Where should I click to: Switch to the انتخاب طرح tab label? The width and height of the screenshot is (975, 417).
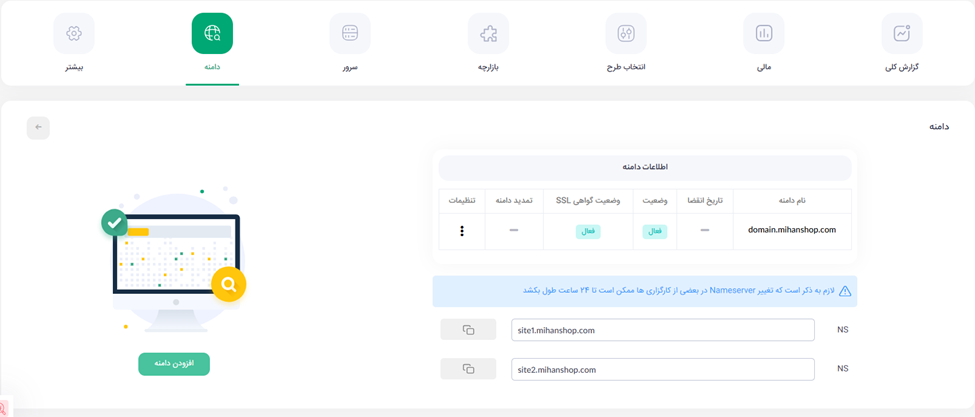pos(626,67)
